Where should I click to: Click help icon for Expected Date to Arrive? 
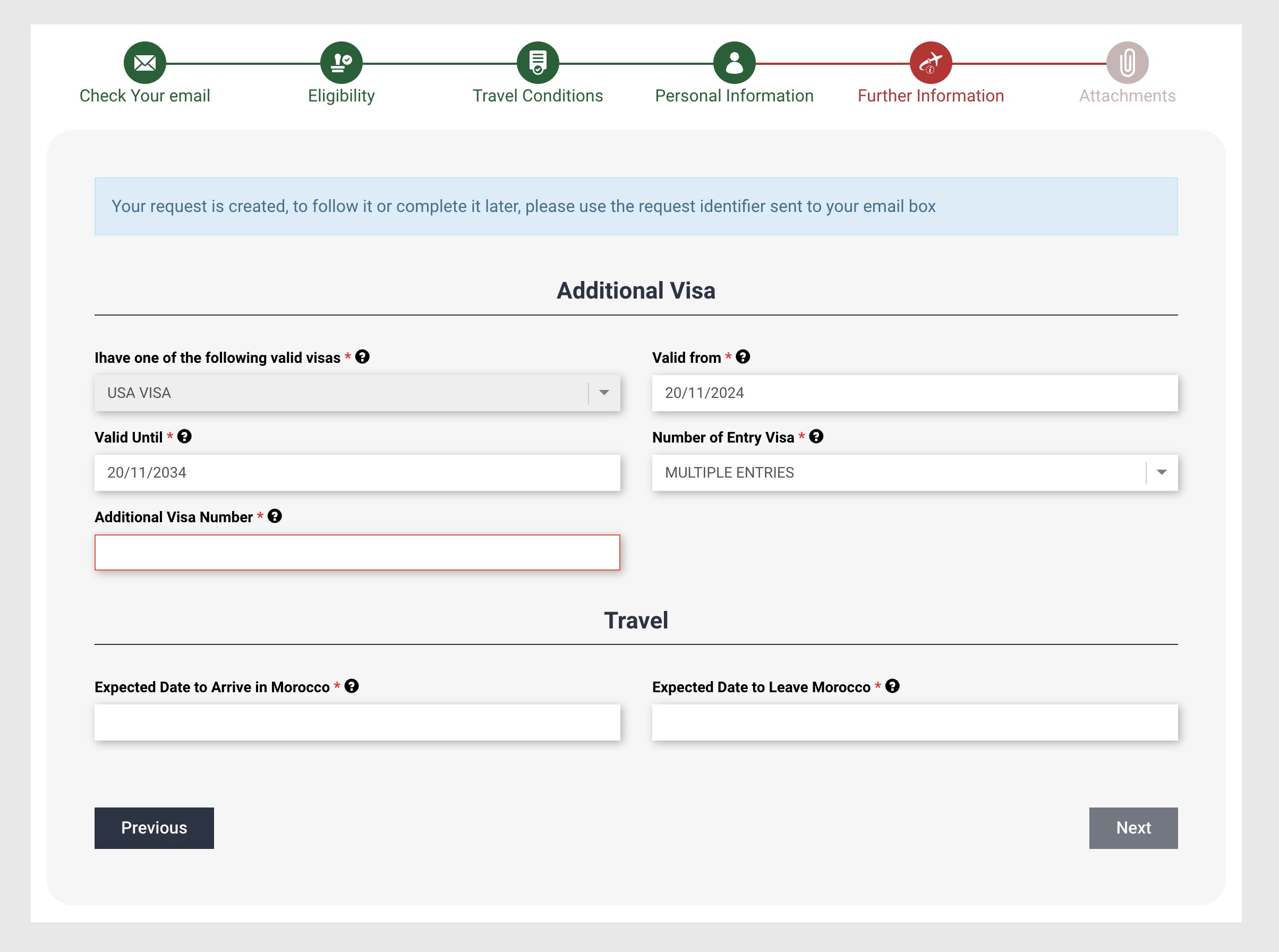point(352,686)
